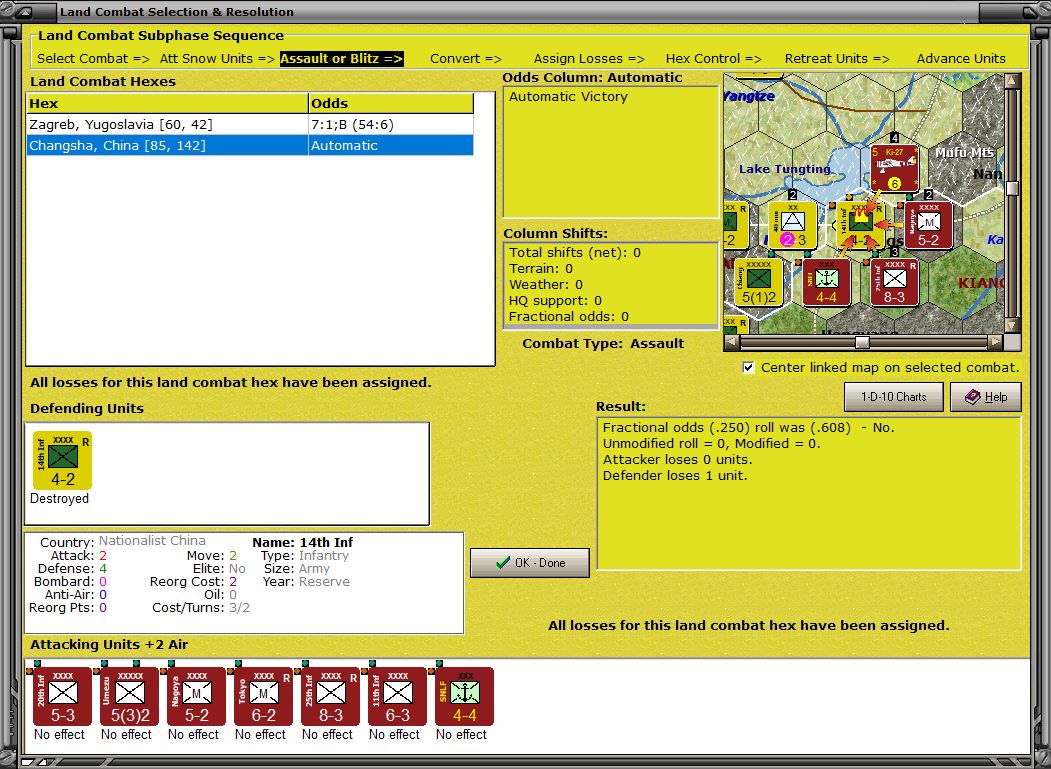Click Advance Units subphase step
The image size is (1051, 769).
click(x=961, y=58)
